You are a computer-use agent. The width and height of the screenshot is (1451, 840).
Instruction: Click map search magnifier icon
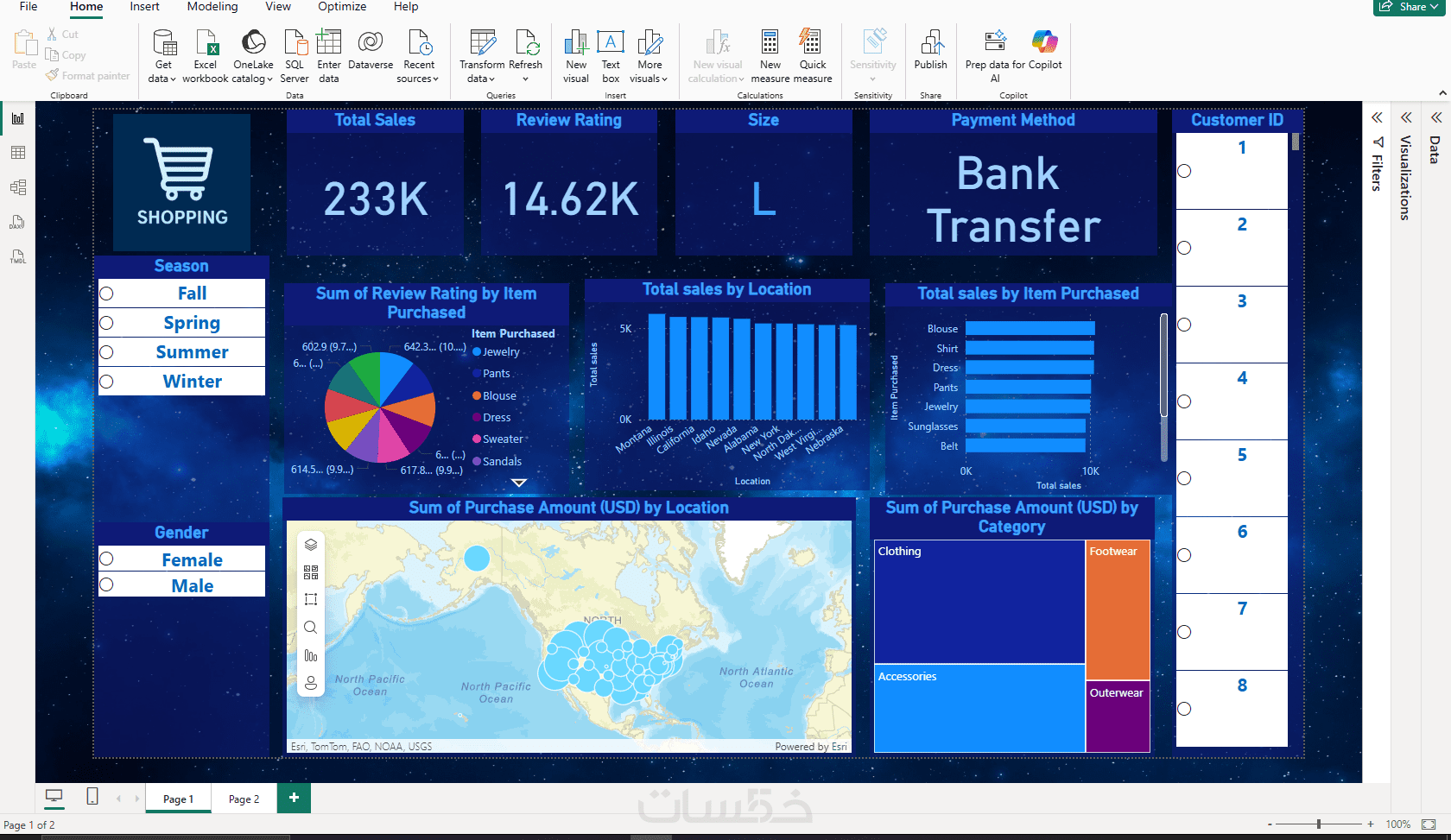[311, 628]
